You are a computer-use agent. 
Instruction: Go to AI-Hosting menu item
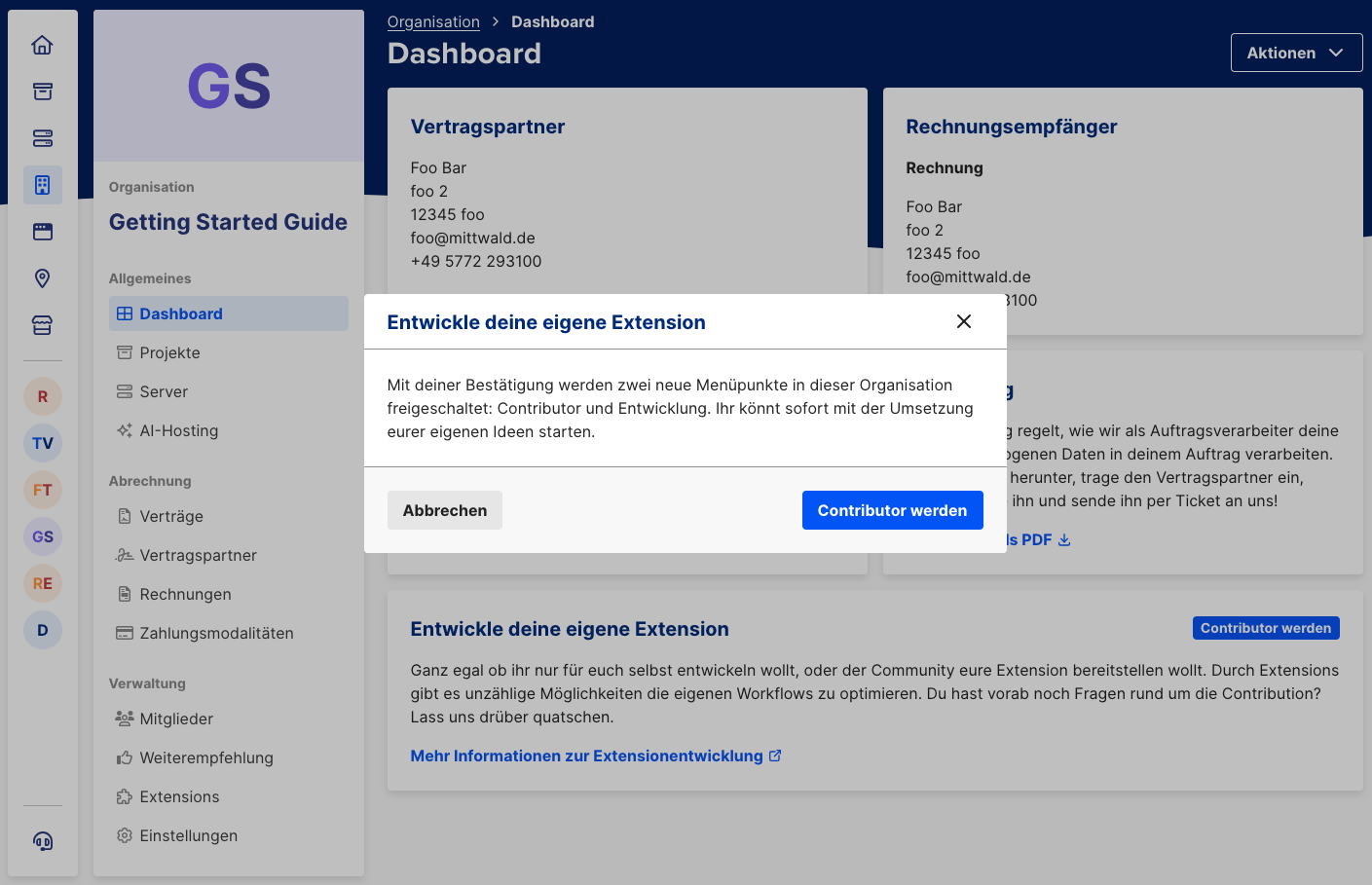tap(178, 430)
